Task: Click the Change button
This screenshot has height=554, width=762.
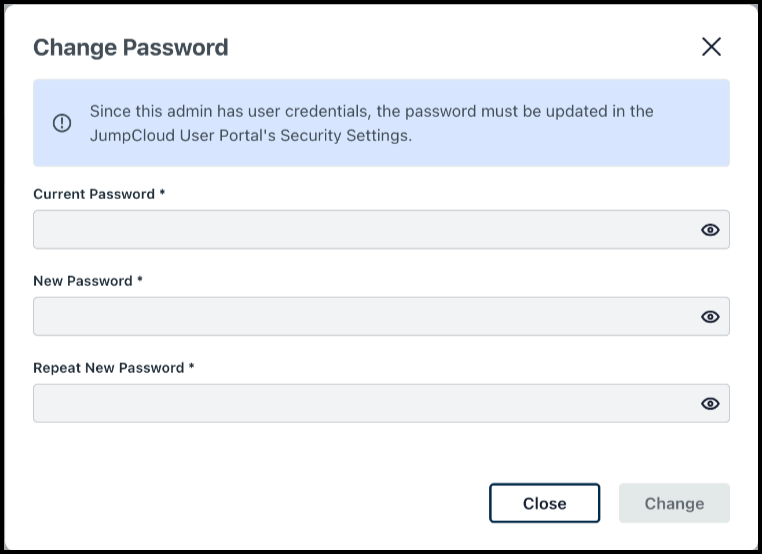Action: pos(674,503)
